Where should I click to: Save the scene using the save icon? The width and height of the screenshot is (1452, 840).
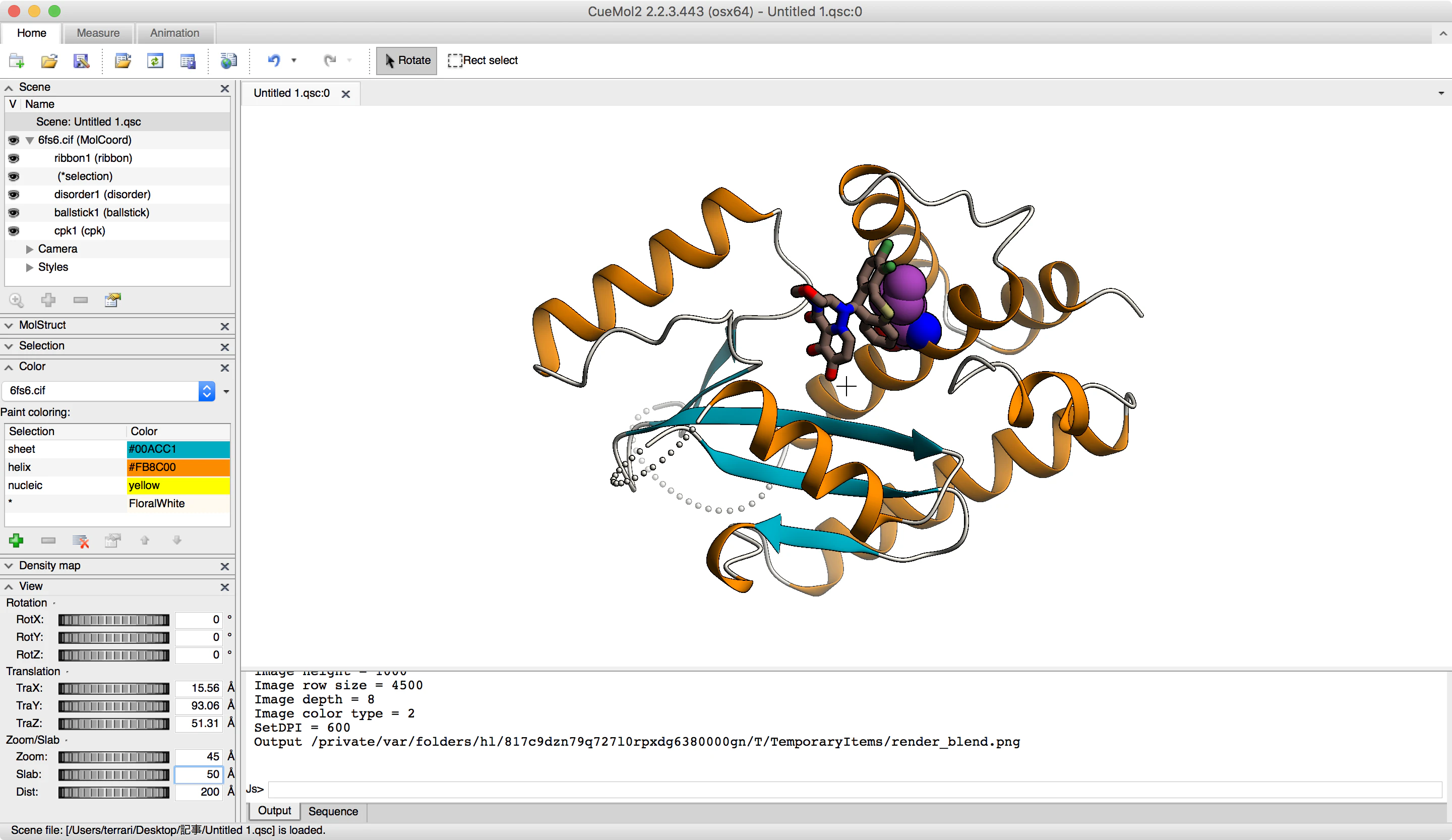tap(81, 61)
